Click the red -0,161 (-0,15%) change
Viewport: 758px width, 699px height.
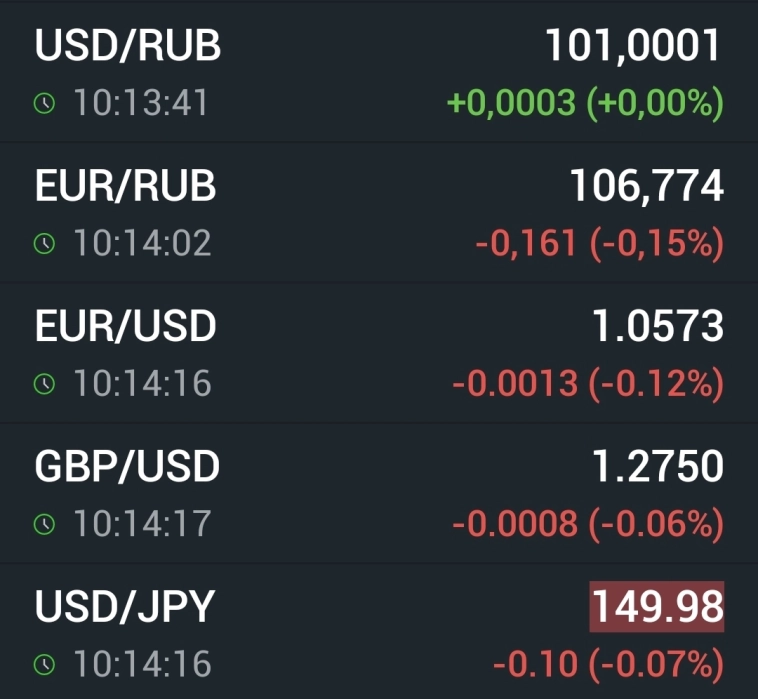coord(599,243)
